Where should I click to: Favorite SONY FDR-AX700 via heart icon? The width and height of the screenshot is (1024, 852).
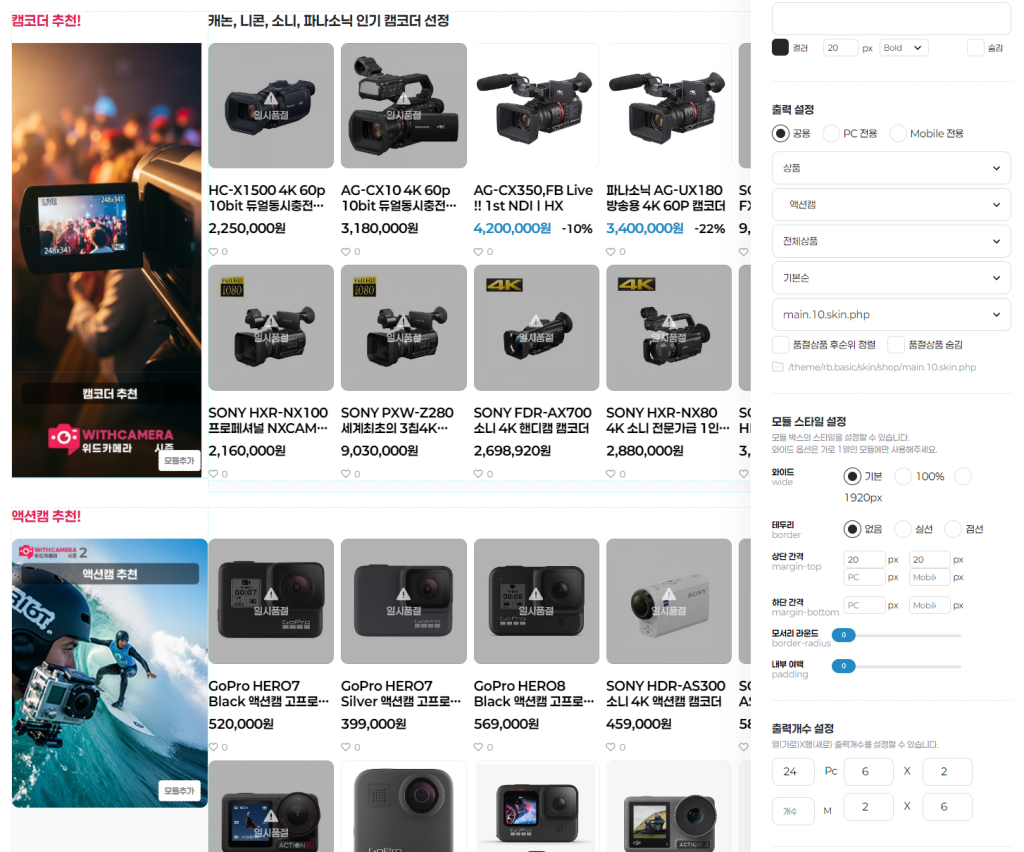coord(478,474)
